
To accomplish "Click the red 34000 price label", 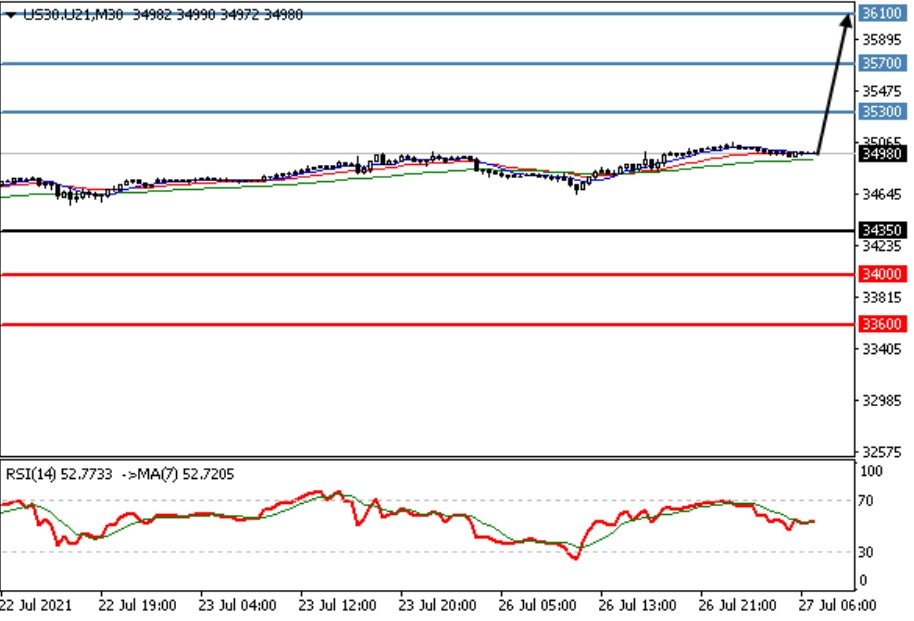I will tap(883, 274).
